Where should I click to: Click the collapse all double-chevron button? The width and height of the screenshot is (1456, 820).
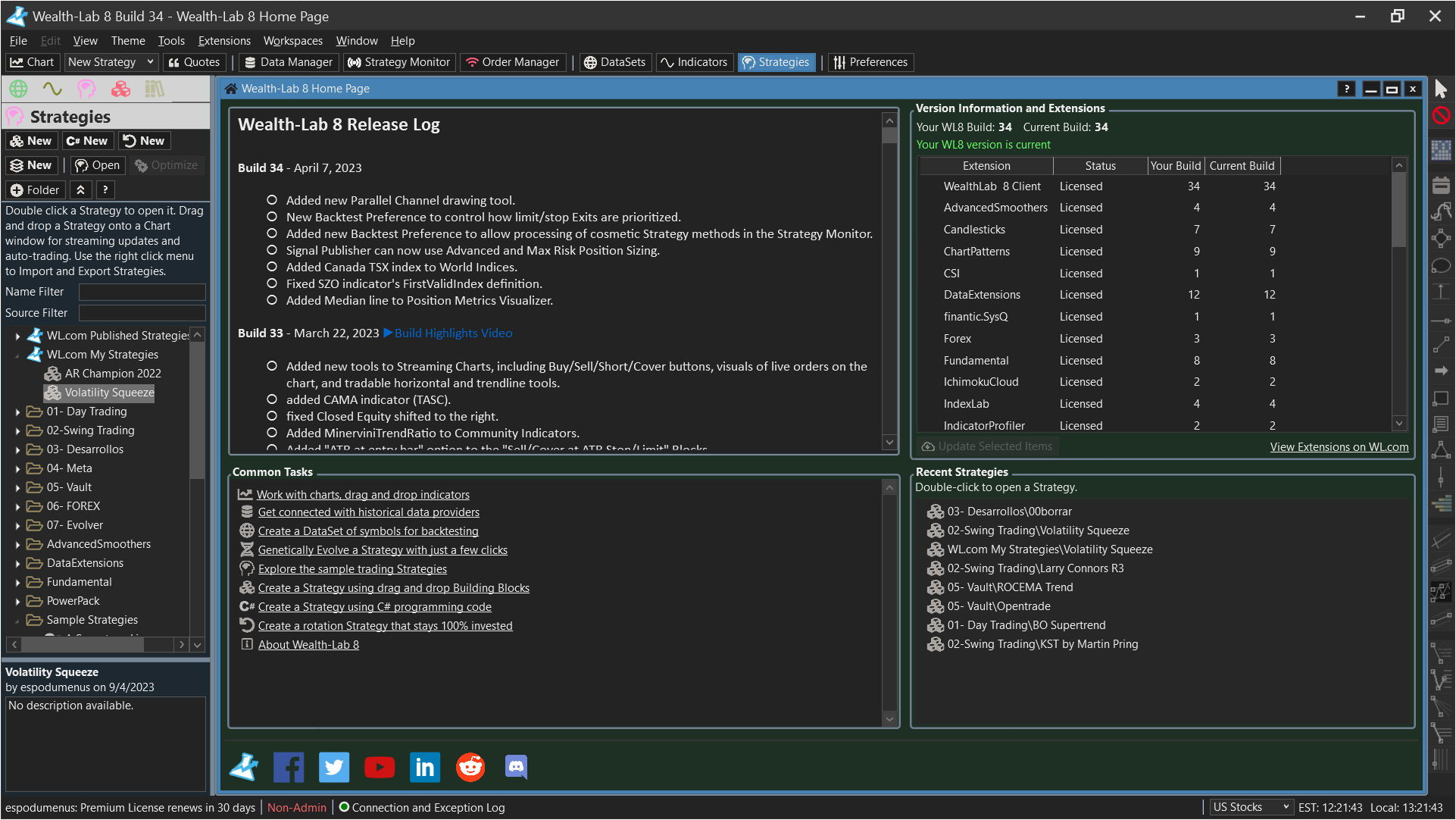[80, 190]
